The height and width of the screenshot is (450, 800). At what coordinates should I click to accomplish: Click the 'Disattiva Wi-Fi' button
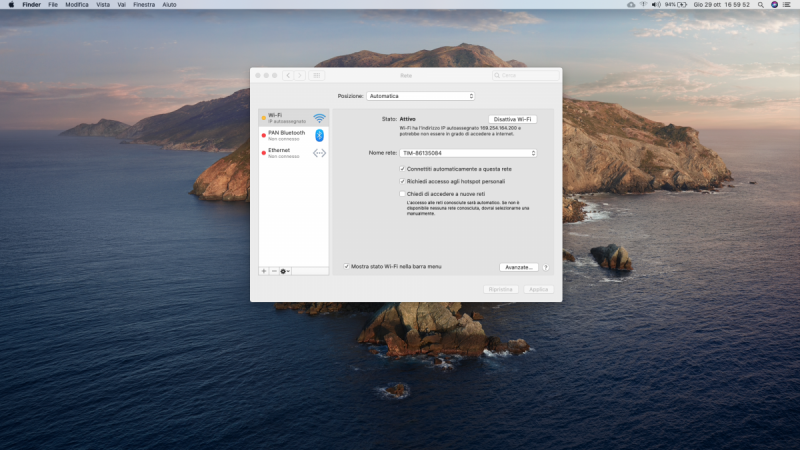point(512,119)
